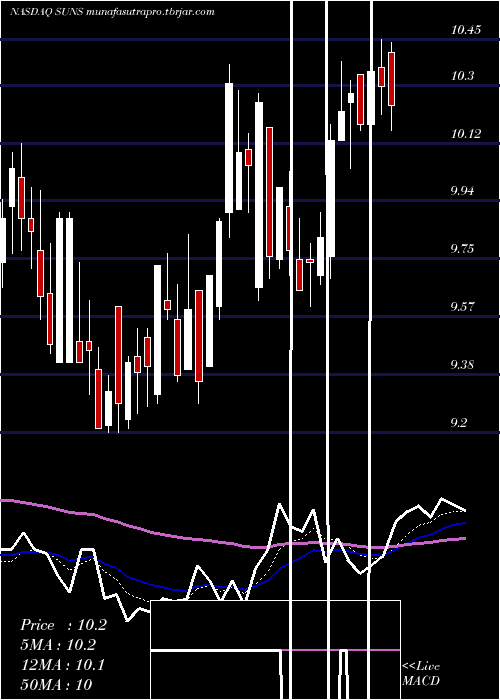The height and width of the screenshot is (700, 500).
Task: Click the 9.57 price axis label
Action: [x=464, y=307]
